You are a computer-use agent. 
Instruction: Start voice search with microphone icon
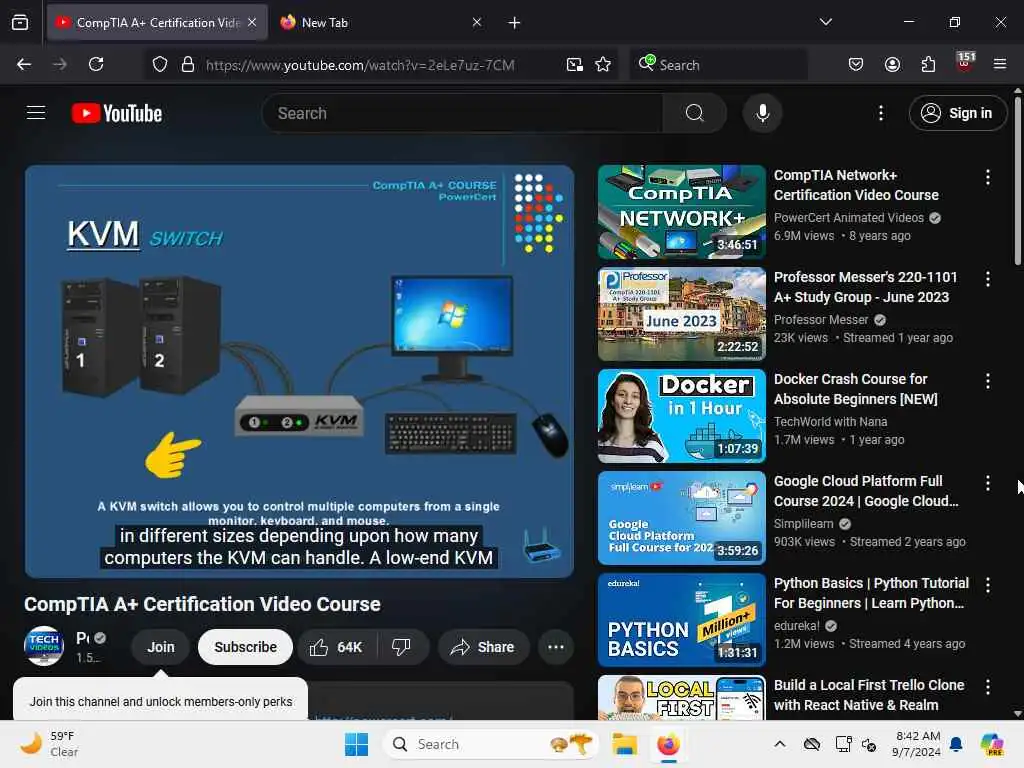(x=762, y=113)
